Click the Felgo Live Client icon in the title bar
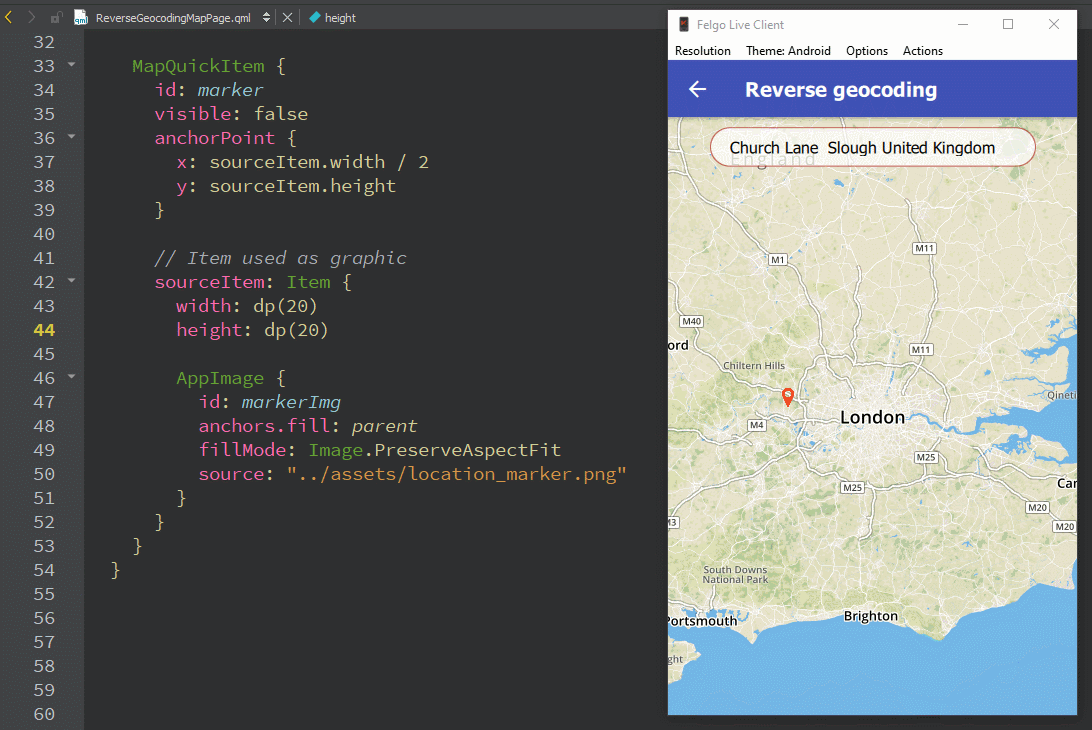1092x730 pixels. pos(684,23)
